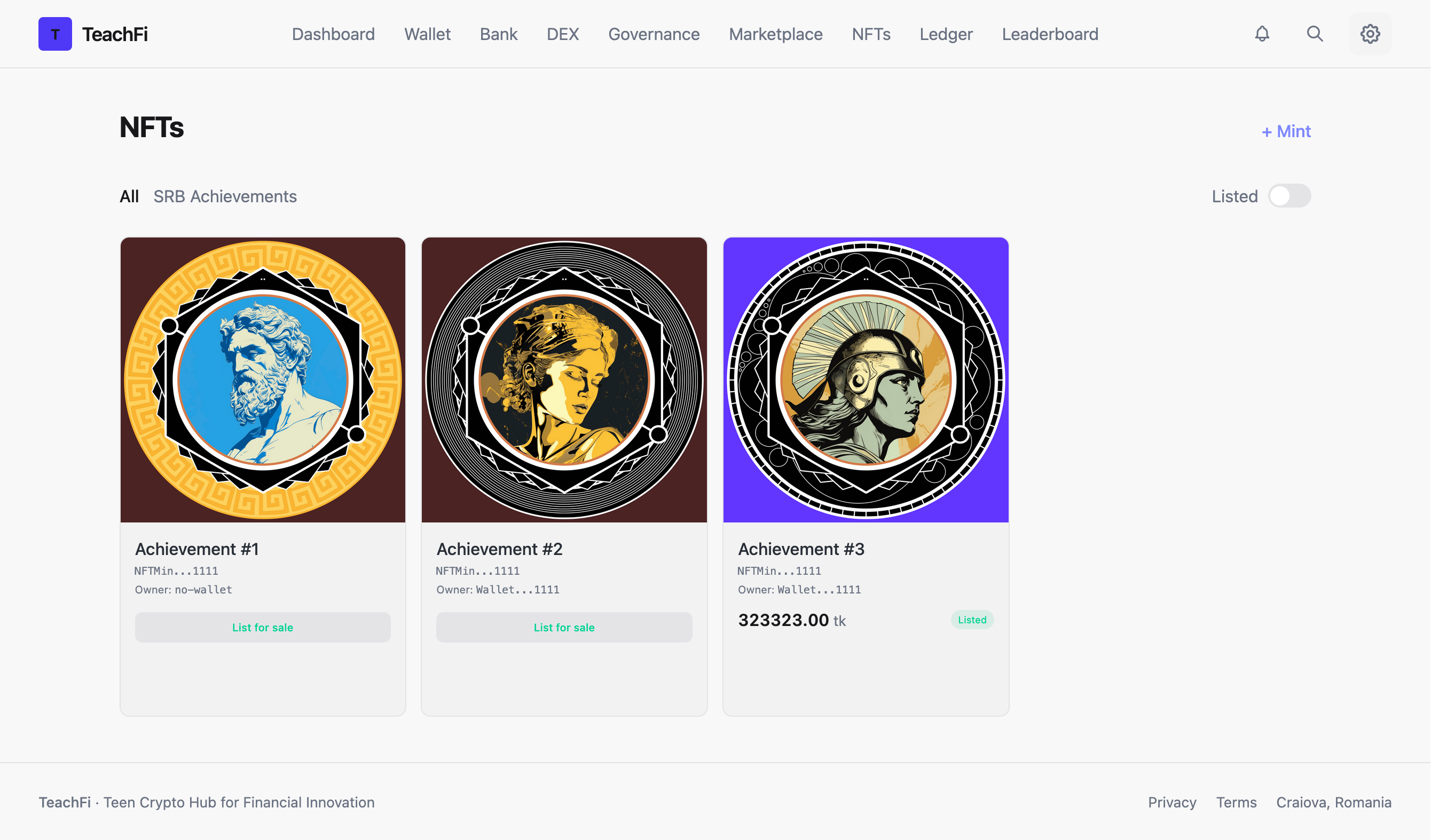List Achievement #2 for sale
1431x840 pixels.
564,627
